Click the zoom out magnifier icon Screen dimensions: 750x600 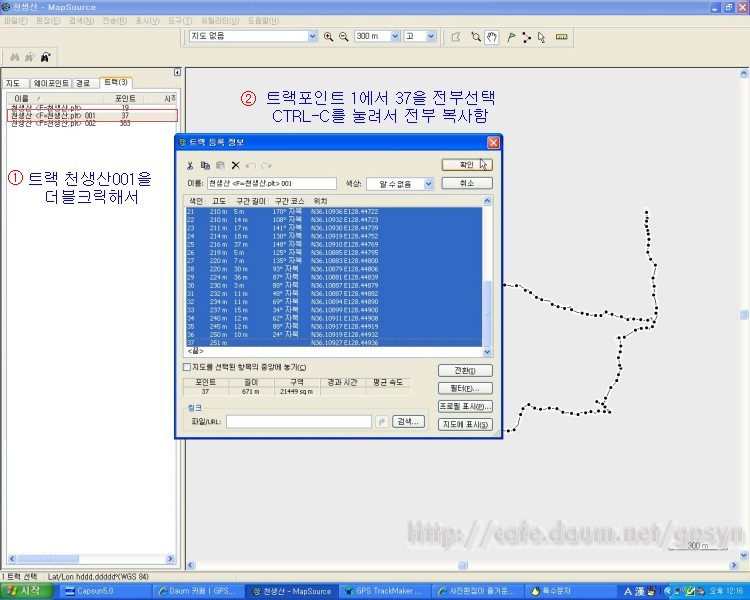[x=343, y=36]
